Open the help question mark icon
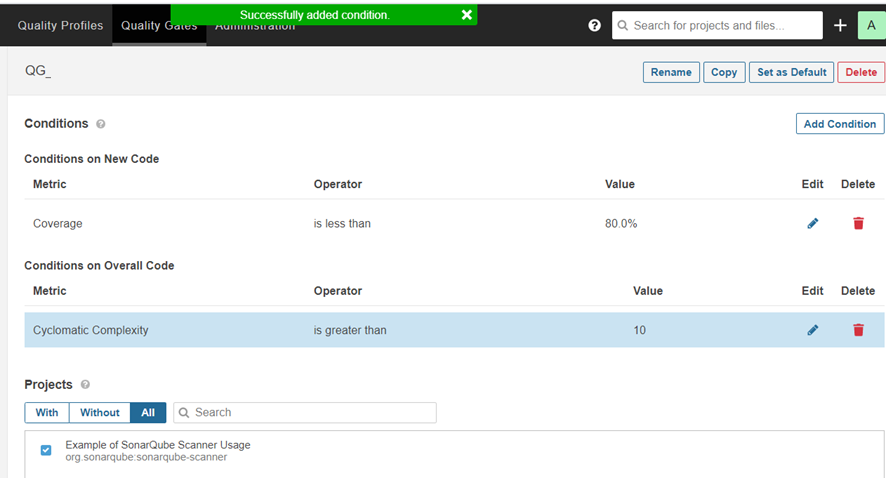Screen dimensions: 886x478 click(x=594, y=25)
